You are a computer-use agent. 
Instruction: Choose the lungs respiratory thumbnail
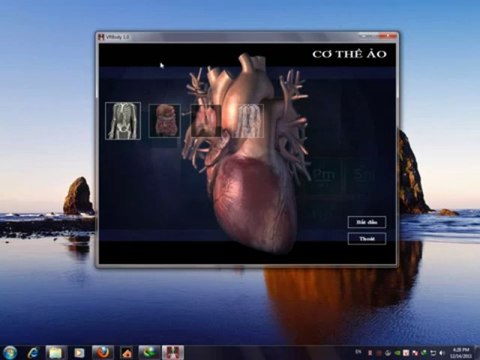pos(206,121)
